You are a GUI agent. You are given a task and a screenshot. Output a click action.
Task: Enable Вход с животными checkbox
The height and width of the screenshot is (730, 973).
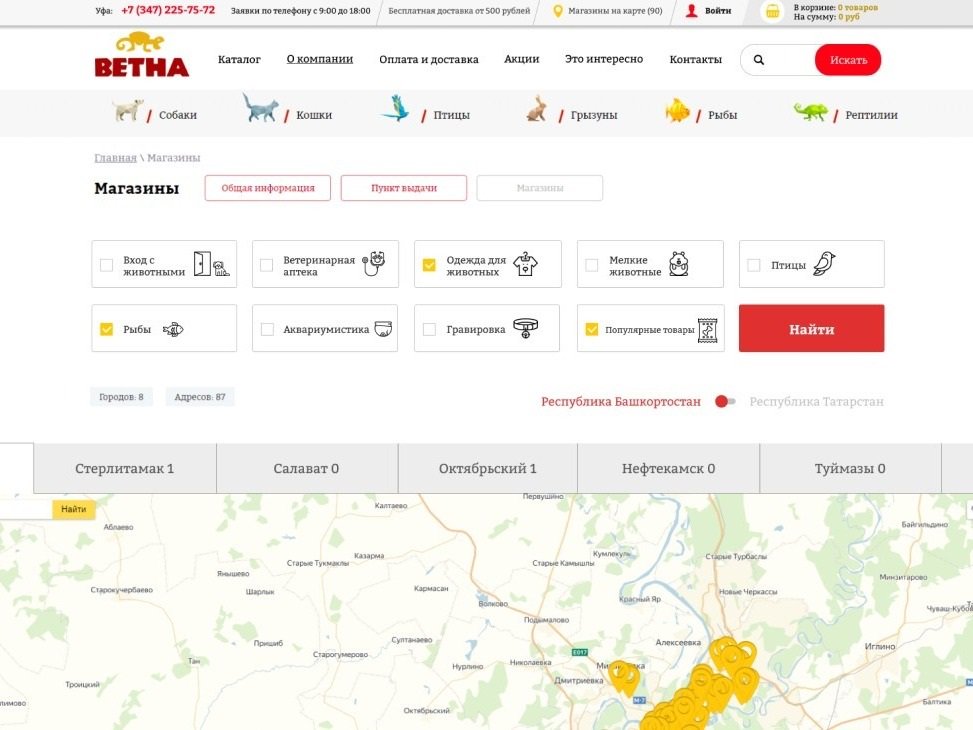(x=107, y=265)
